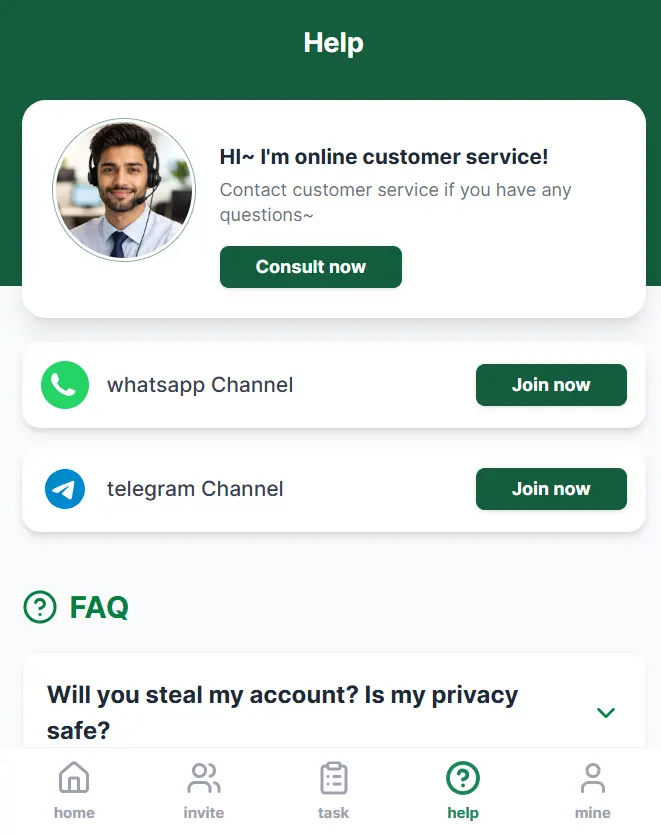The image size is (661, 834).
Task: Select the customer service agent avatar
Action: 124,190
